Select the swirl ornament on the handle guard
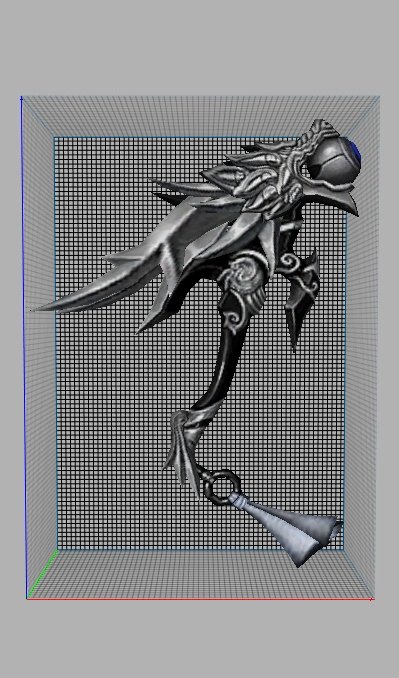This screenshot has width=399, height=678. point(239,276)
